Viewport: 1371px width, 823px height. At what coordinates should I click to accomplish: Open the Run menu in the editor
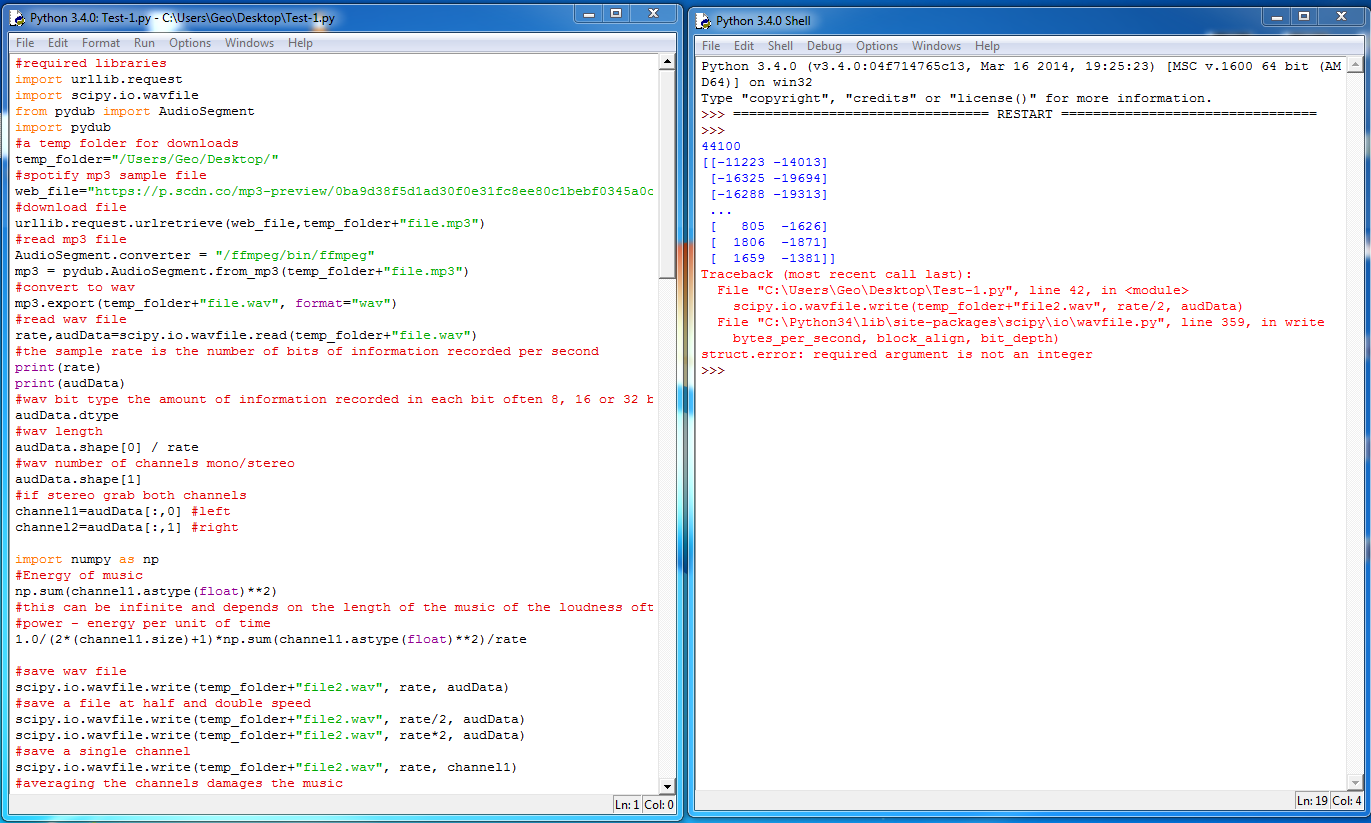pos(144,42)
